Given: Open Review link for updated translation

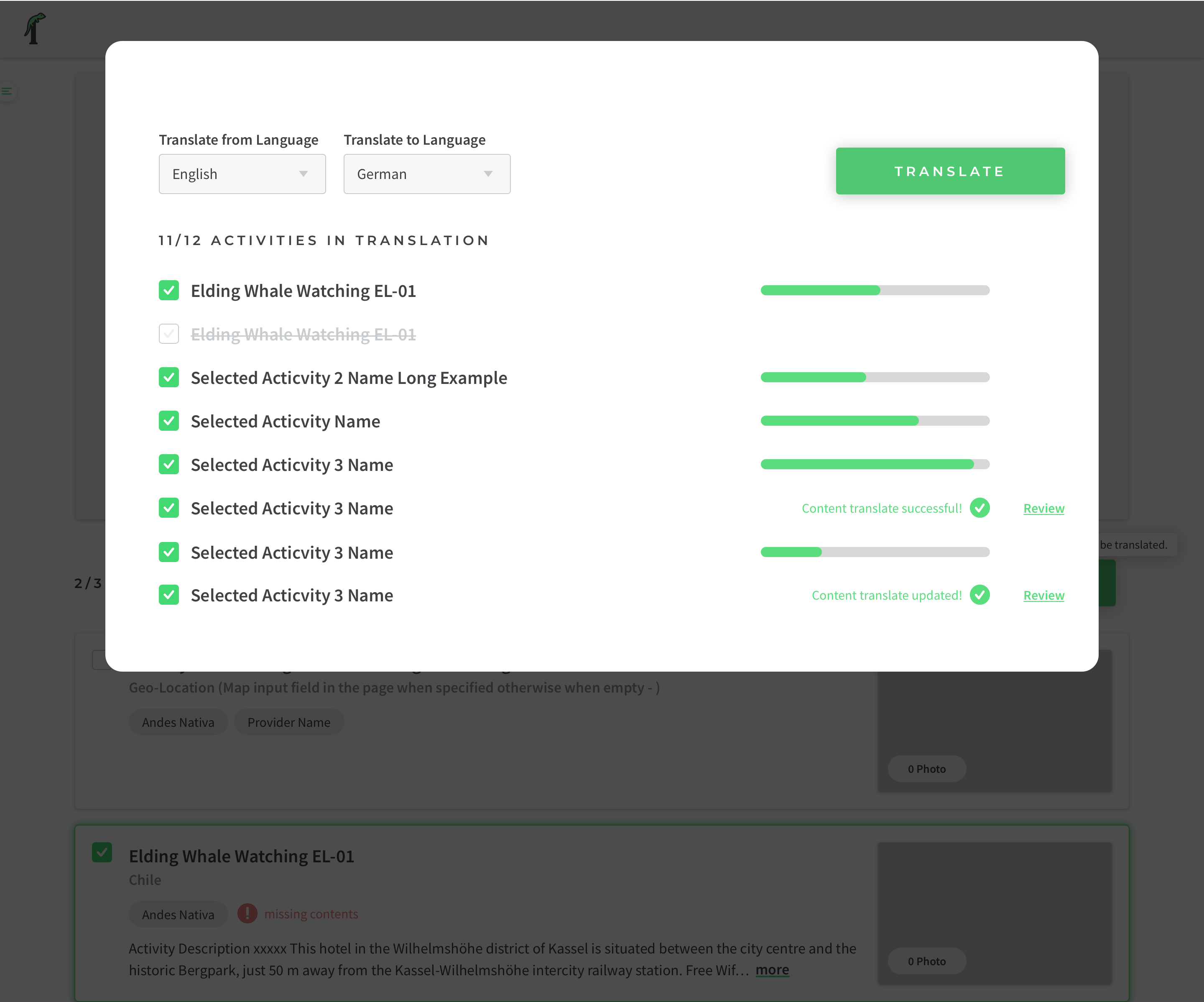Looking at the screenshot, I should tap(1043, 596).
